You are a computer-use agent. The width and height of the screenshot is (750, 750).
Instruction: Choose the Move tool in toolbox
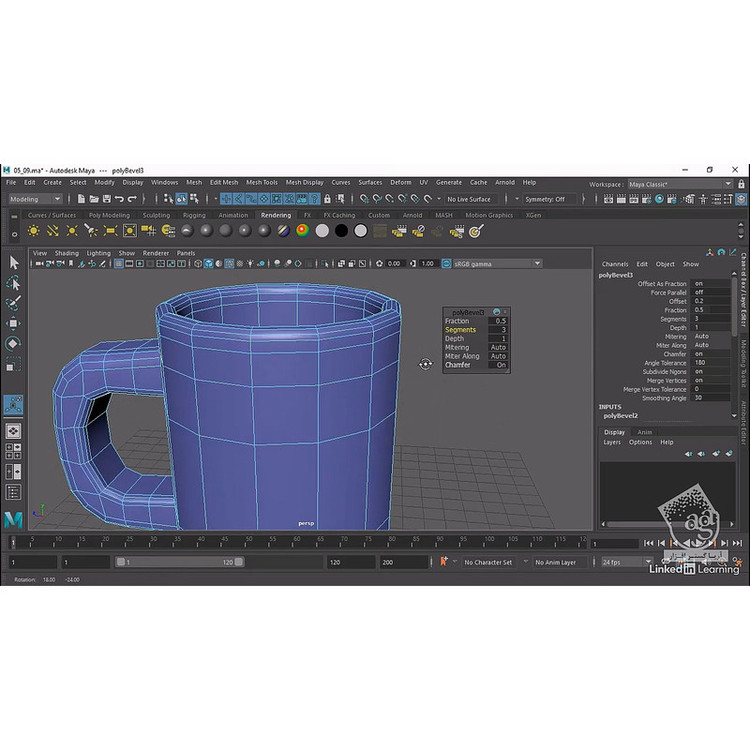(x=14, y=323)
